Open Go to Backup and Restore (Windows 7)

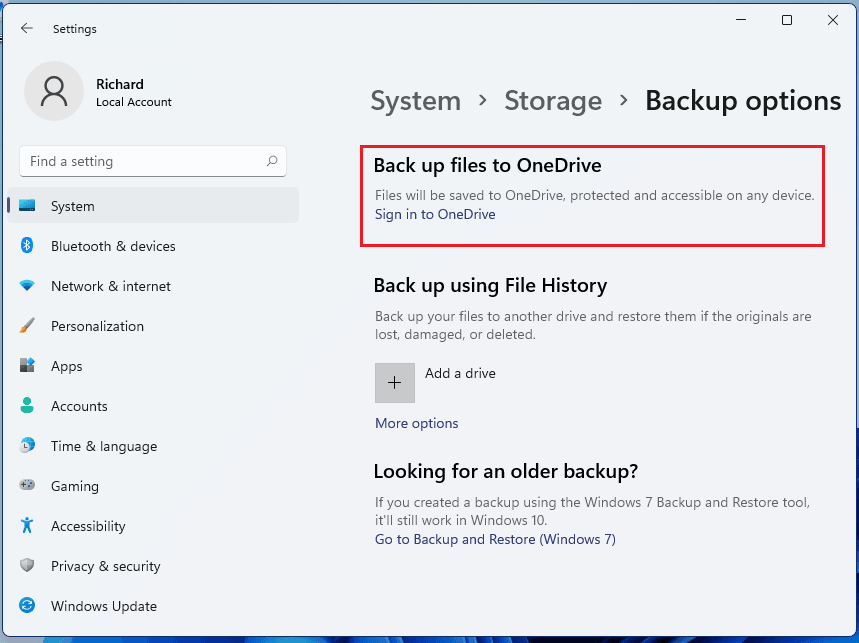(x=495, y=539)
